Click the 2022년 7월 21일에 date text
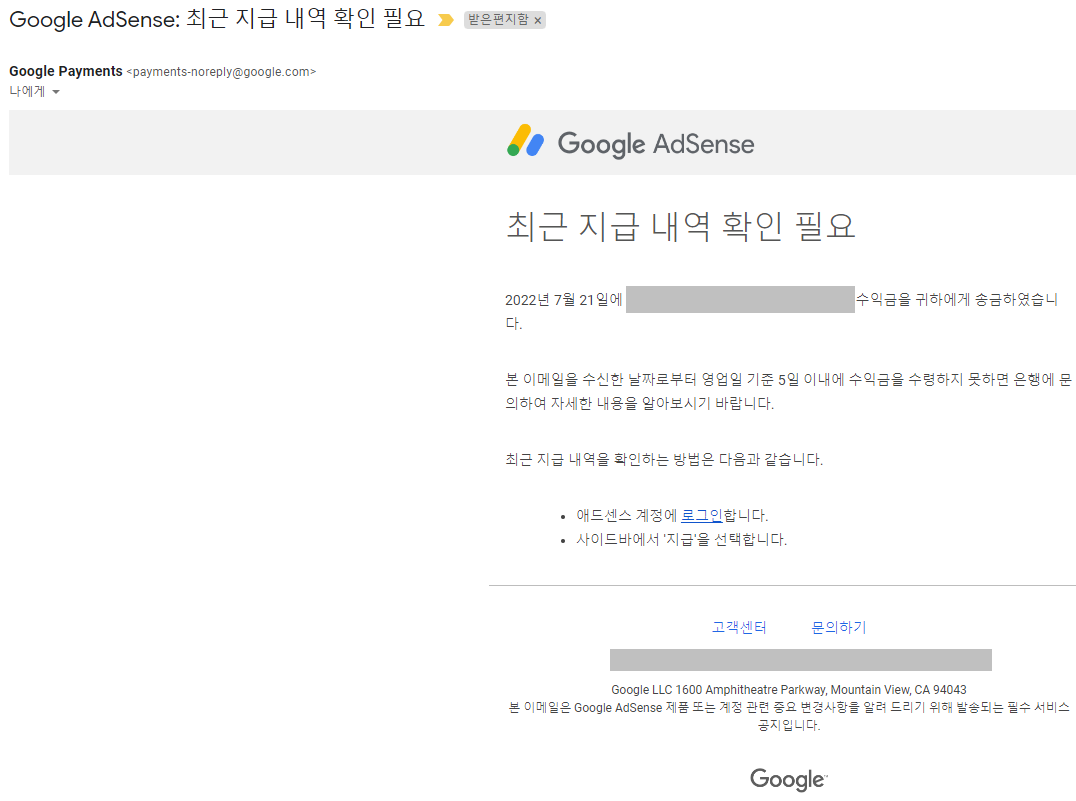 [563, 300]
